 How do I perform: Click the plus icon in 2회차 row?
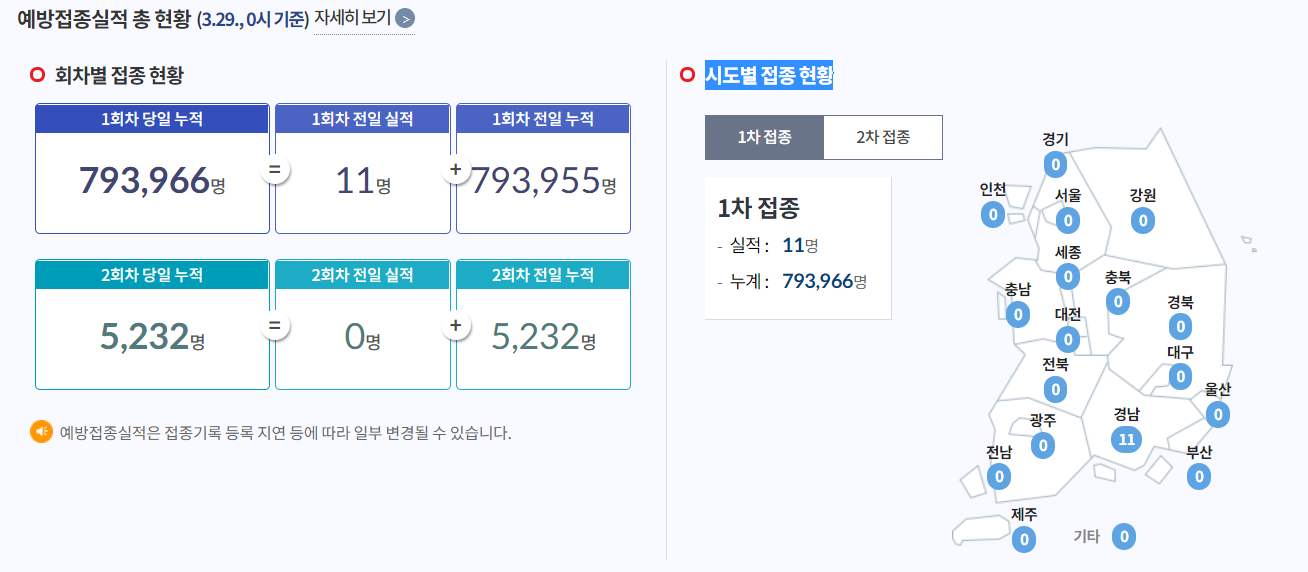pyautogui.click(x=456, y=326)
